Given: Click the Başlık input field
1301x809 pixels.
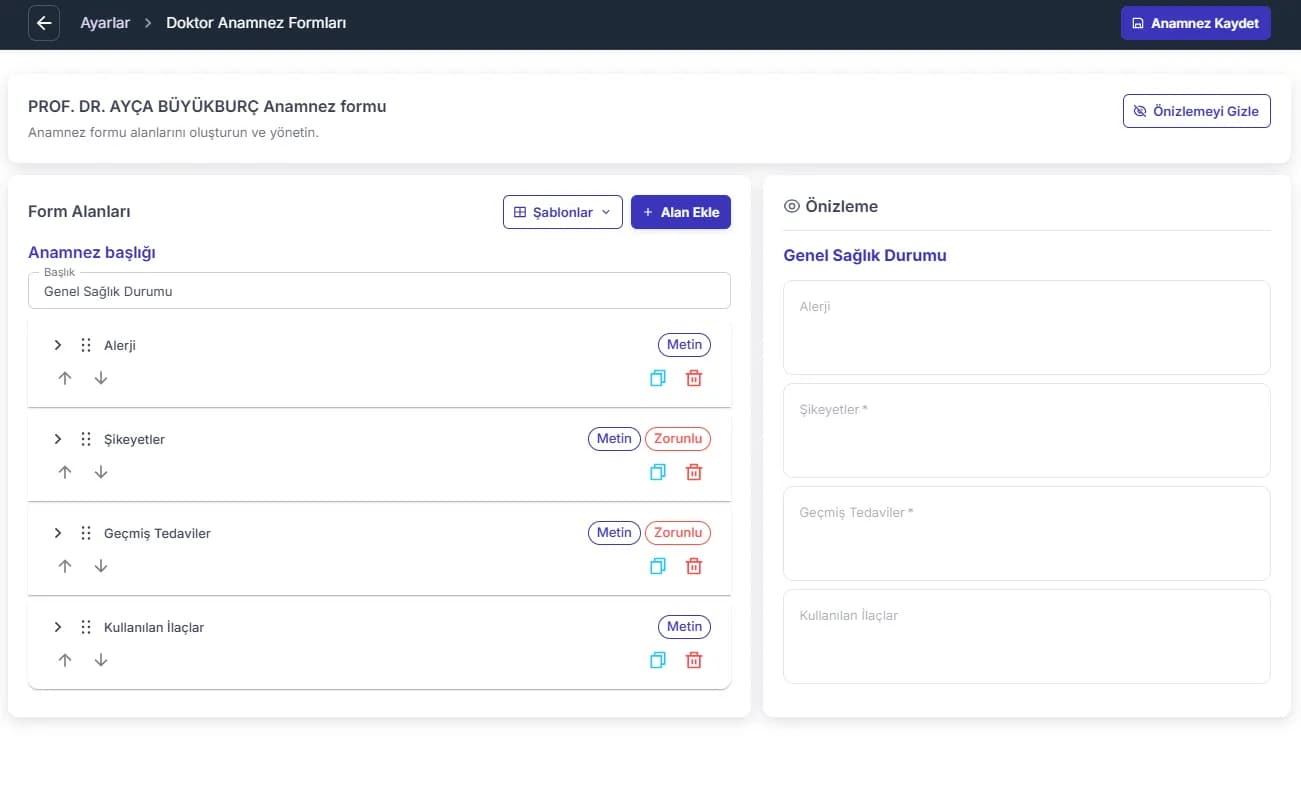Looking at the screenshot, I should 379,291.
